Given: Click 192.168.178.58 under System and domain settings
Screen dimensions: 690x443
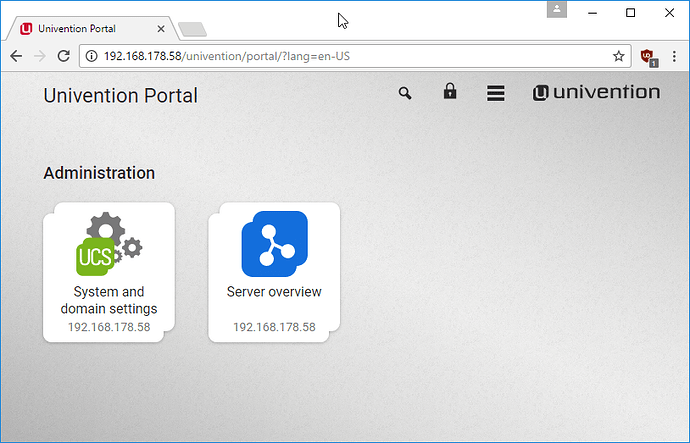Looking at the screenshot, I should click(x=109, y=327).
